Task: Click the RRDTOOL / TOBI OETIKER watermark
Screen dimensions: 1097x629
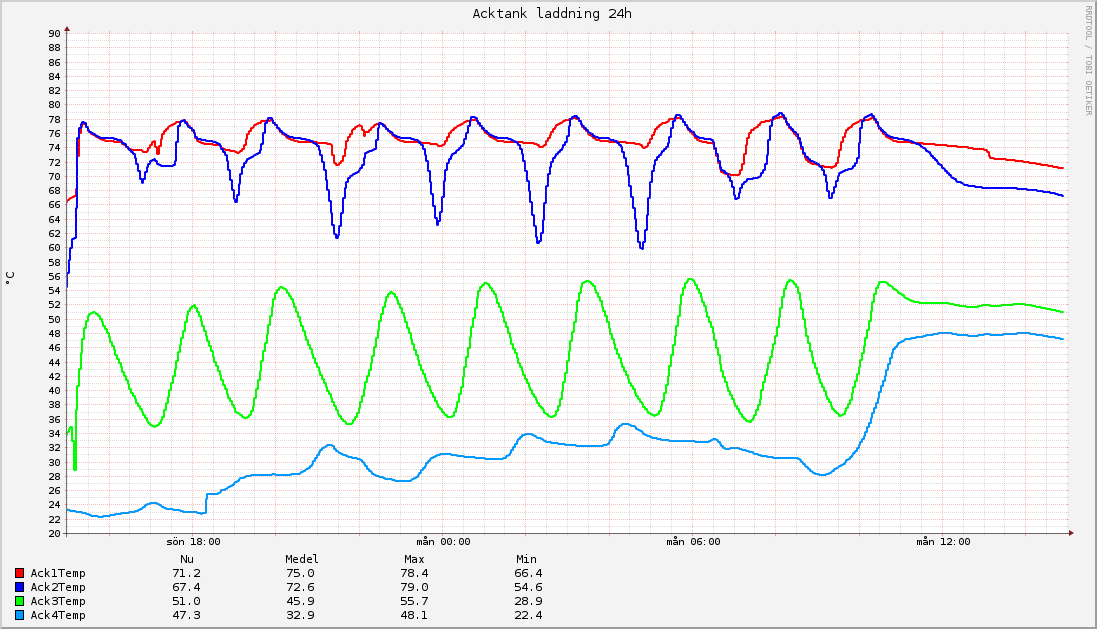Action: [x=1088, y=60]
